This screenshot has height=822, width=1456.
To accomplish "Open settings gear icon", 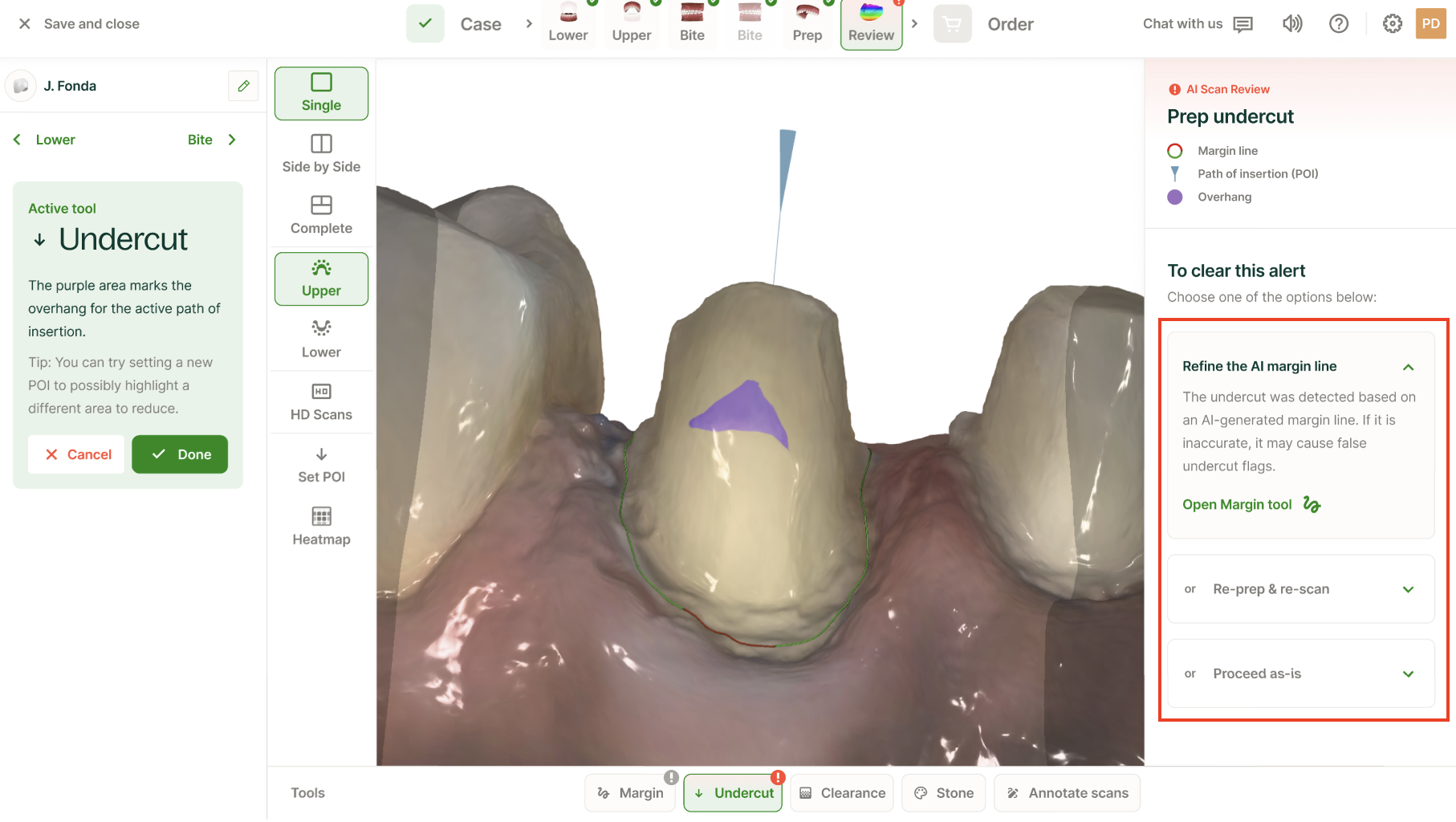I will (x=1393, y=24).
